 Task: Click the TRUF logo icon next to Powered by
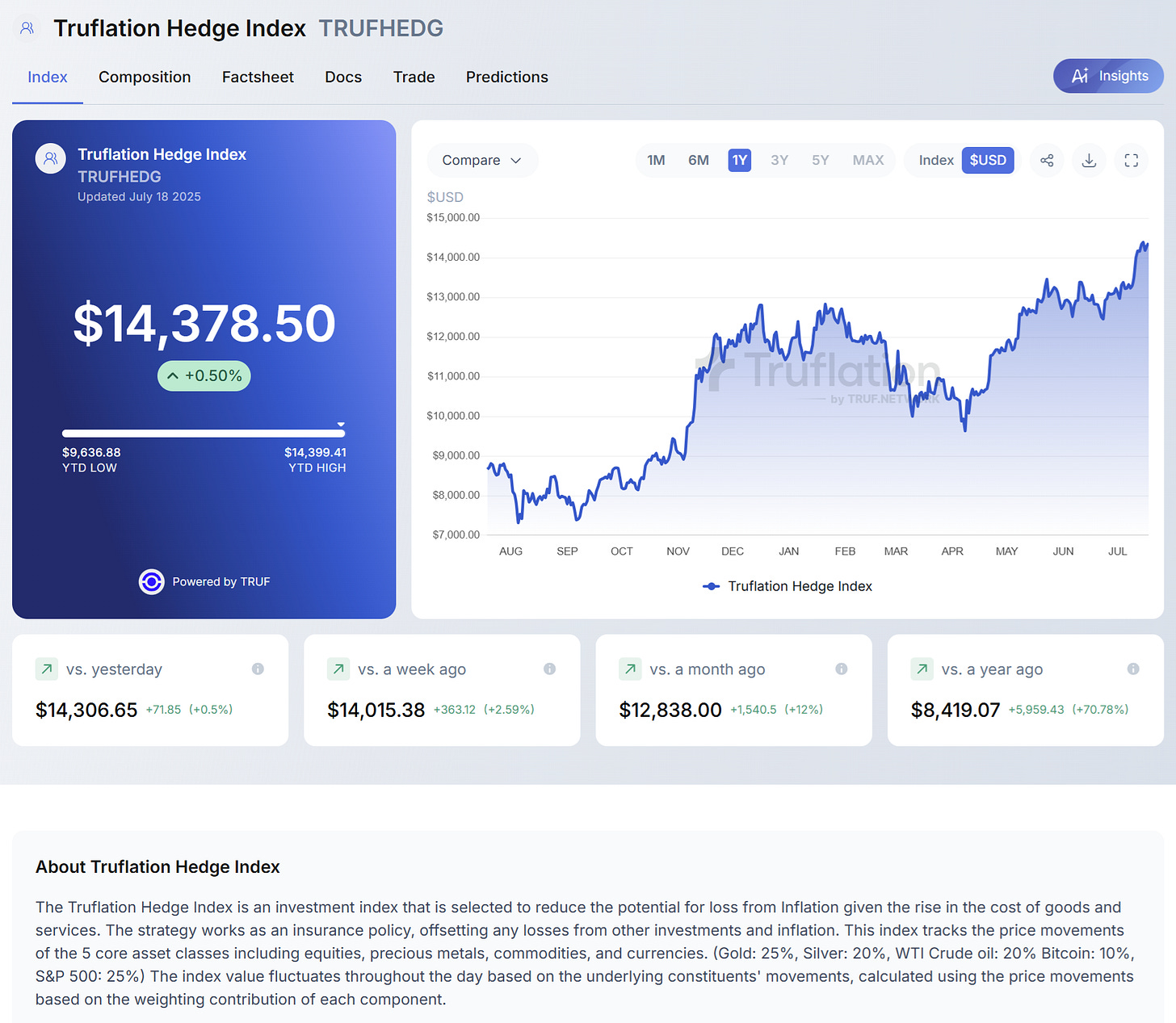pyautogui.click(x=151, y=581)
